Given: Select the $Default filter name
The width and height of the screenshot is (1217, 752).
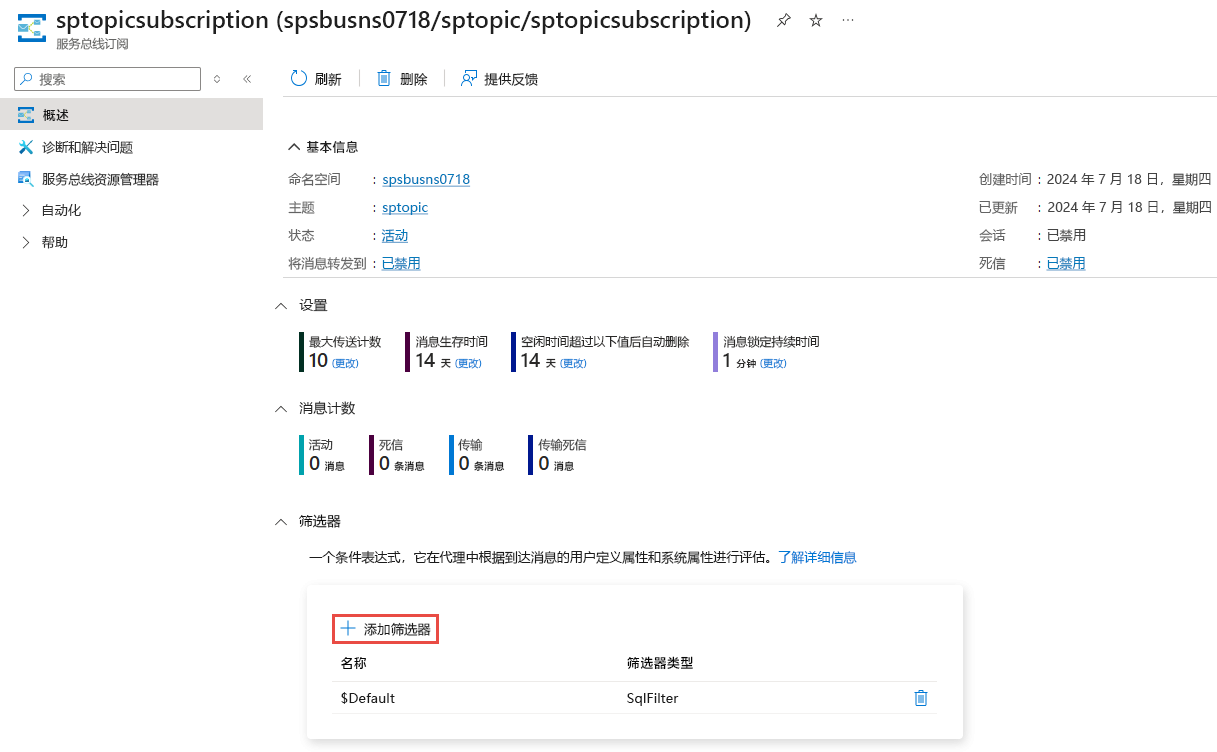Looking at the screenshot, I should [x=368, y=698].
